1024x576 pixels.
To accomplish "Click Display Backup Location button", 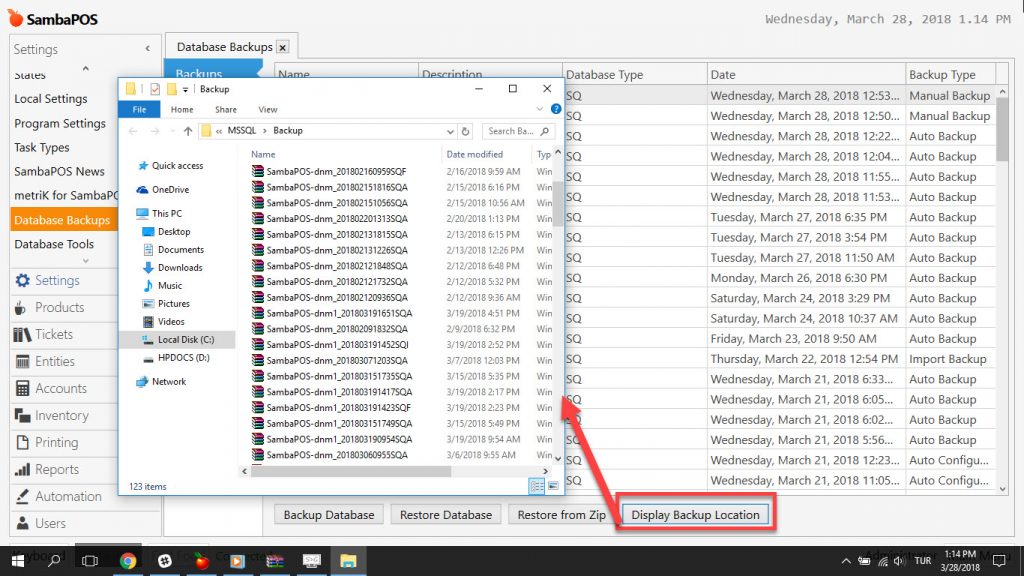I will (x=695, y=515).
